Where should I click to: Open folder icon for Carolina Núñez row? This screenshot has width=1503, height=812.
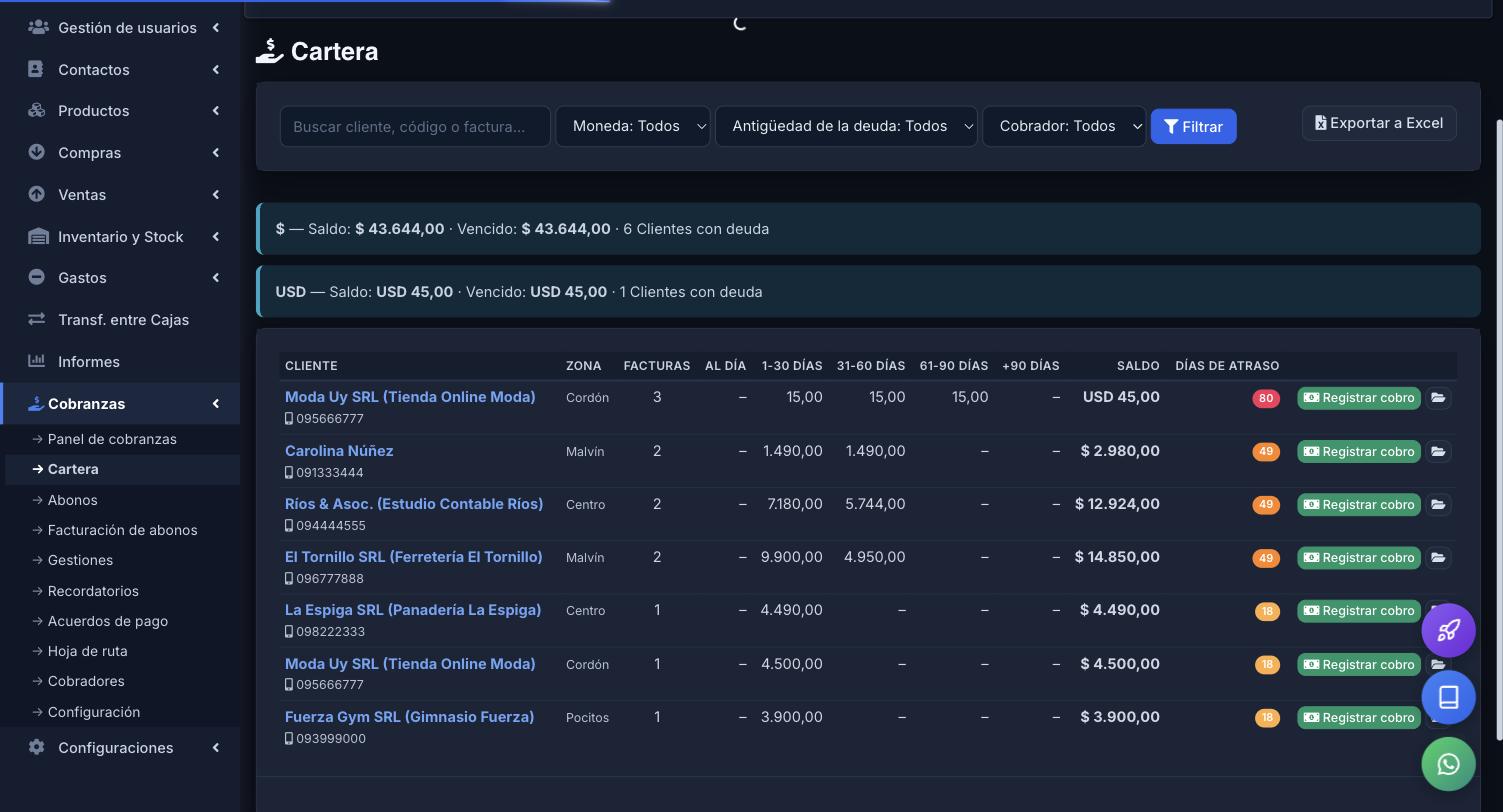point(1438,451)
